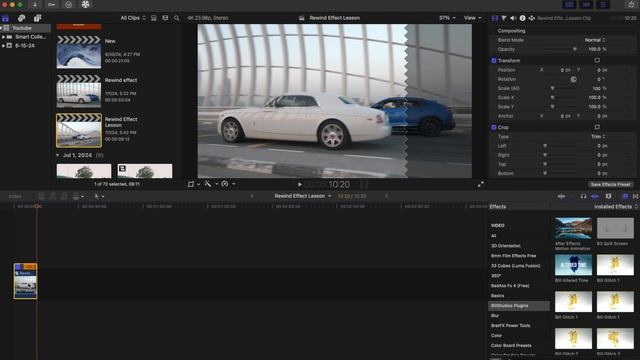Select the 3D Orientation effects category
The width and height of the screenshot is (640, 360).
pos(506,246)
